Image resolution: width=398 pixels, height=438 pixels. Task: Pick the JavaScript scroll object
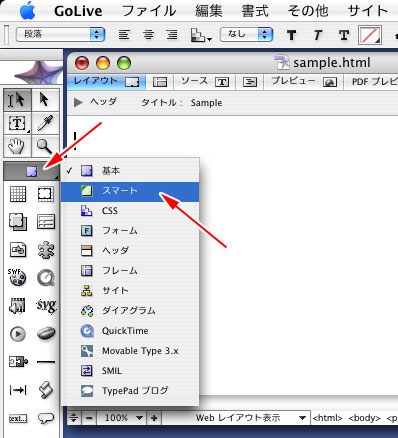click(x=46, y=390)
